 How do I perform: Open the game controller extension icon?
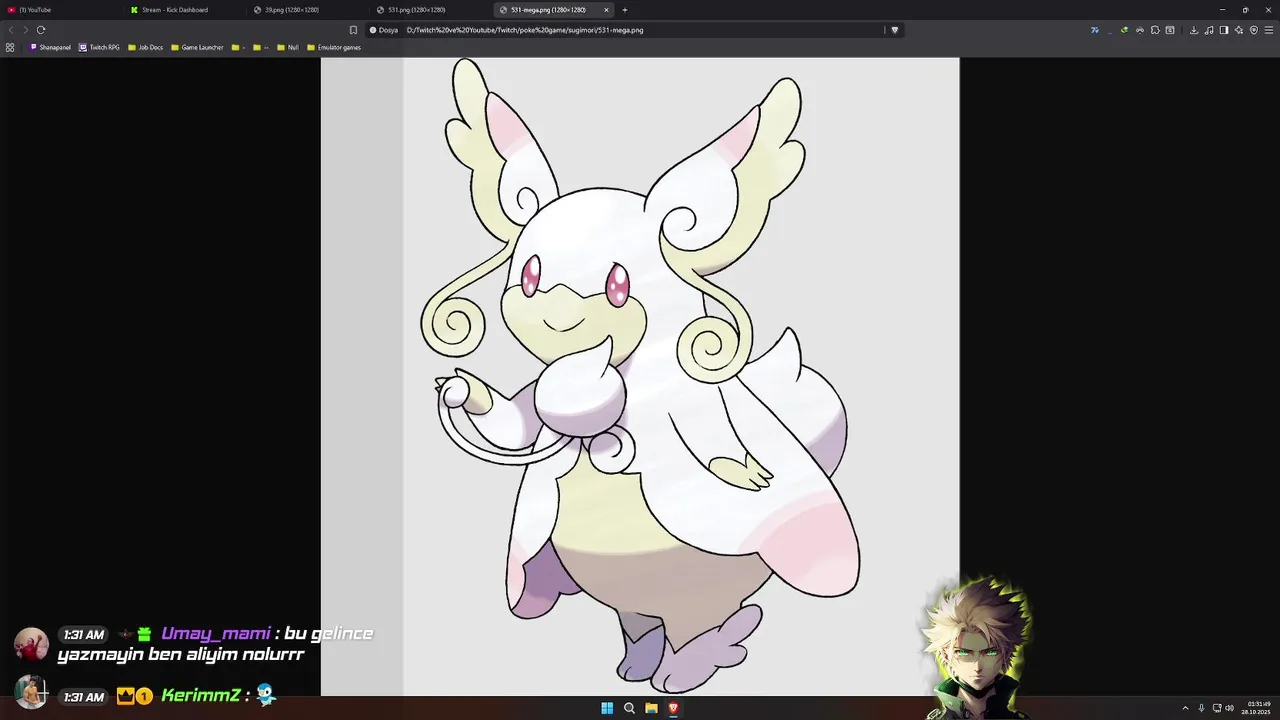pyautogui.click(x=1140, y=30)
